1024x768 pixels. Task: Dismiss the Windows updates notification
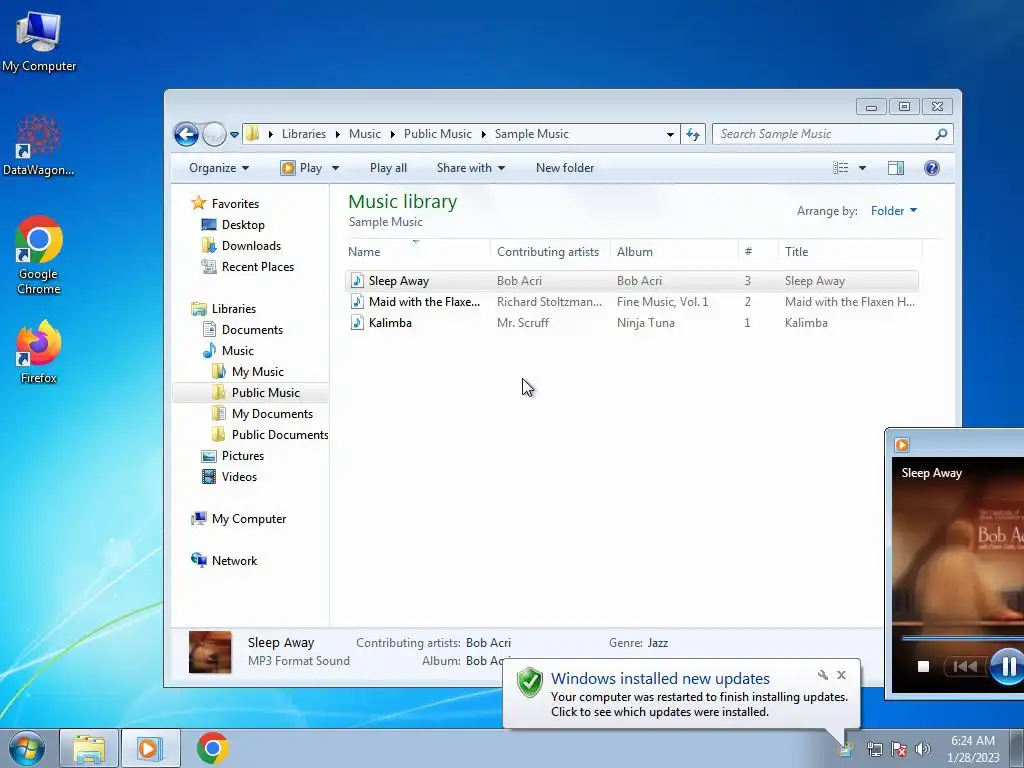(x=841, y=675)
